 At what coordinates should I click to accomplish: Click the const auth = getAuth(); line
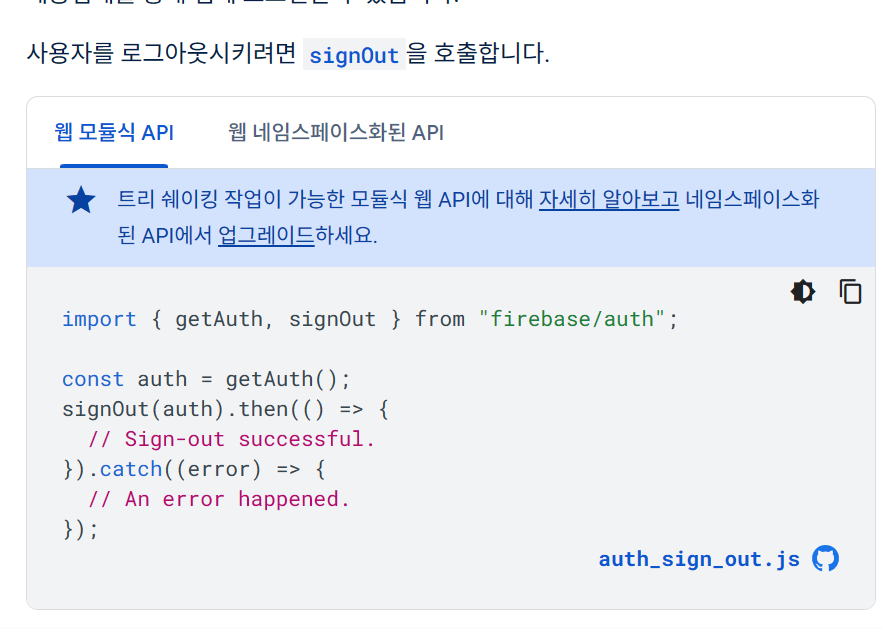point(206,379)
